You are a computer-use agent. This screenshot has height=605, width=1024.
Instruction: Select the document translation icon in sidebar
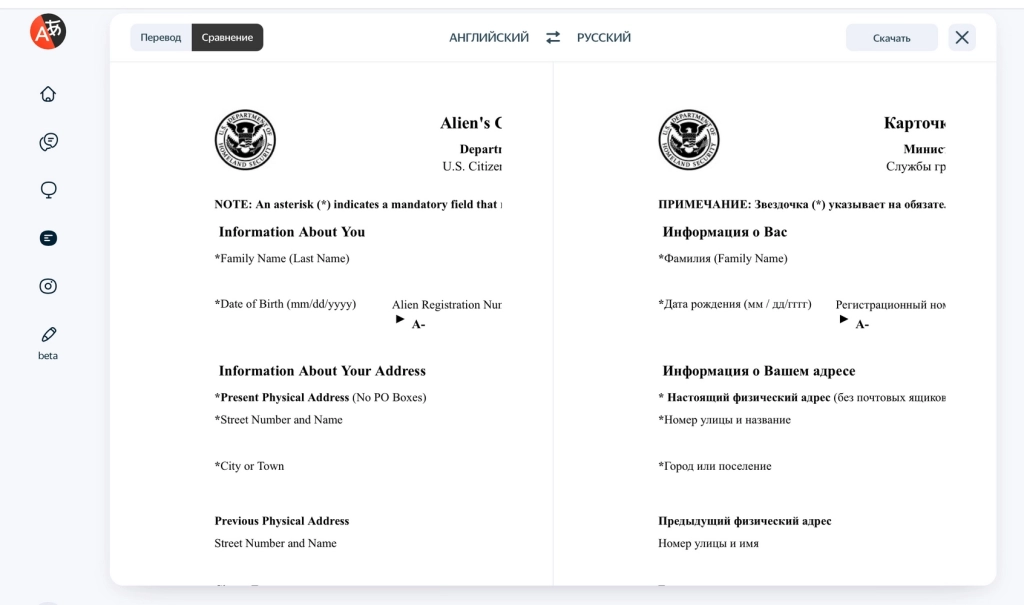click(48, 238)
